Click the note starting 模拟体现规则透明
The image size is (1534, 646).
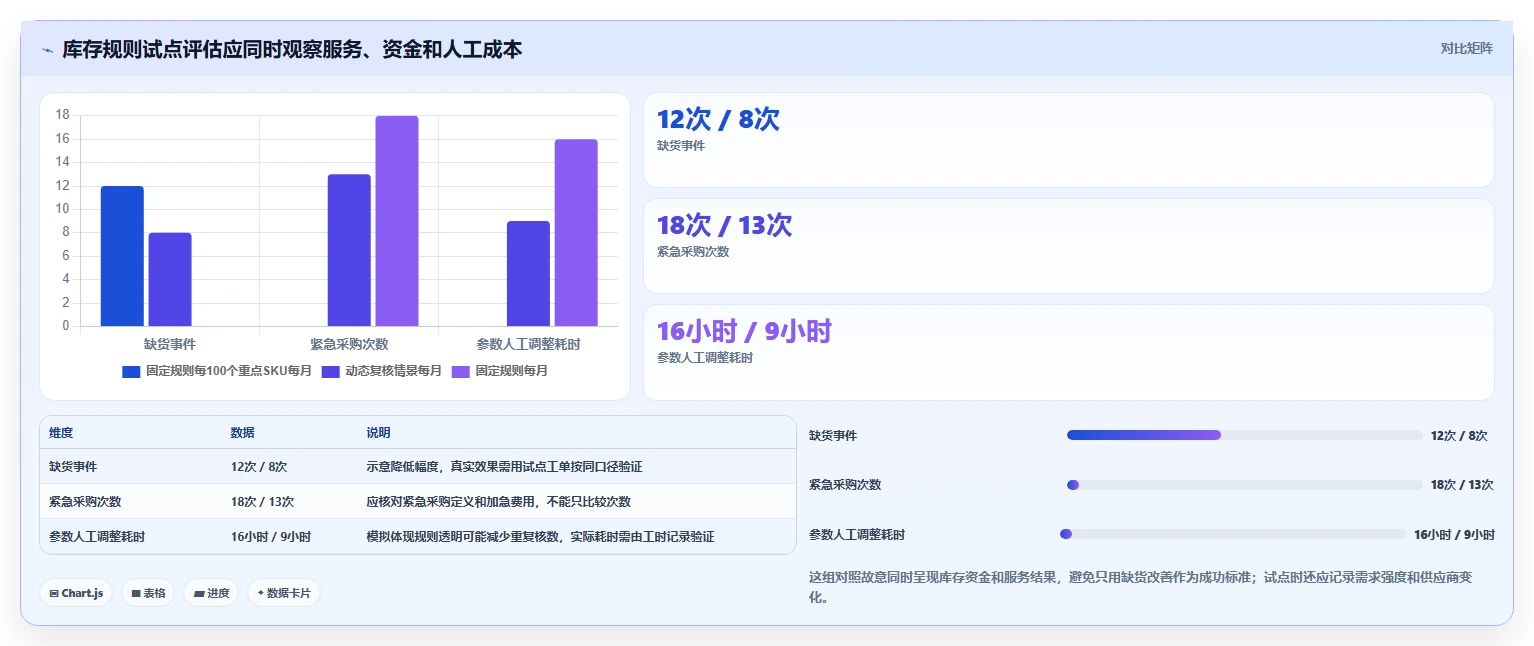click(540, 537)
